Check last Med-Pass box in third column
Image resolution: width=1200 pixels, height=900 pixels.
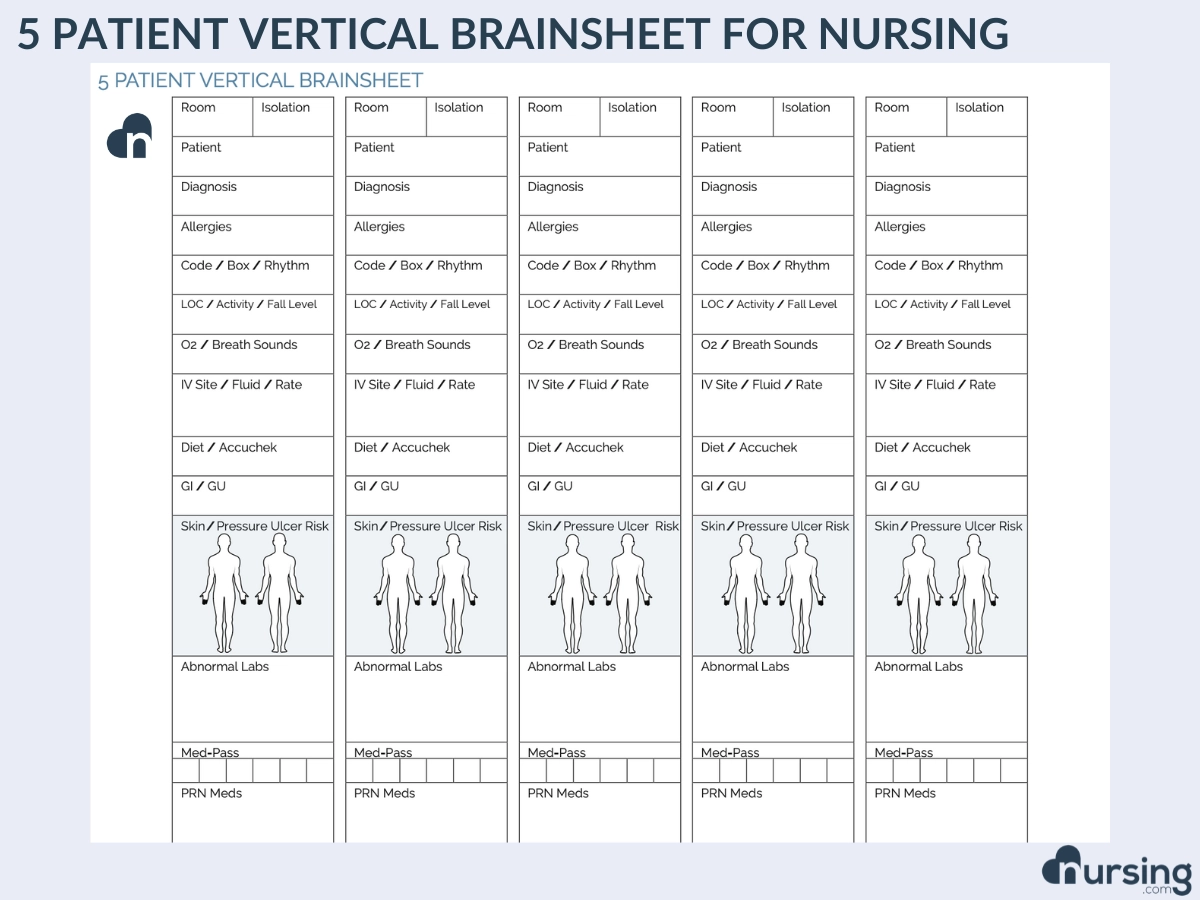[667, 770]
